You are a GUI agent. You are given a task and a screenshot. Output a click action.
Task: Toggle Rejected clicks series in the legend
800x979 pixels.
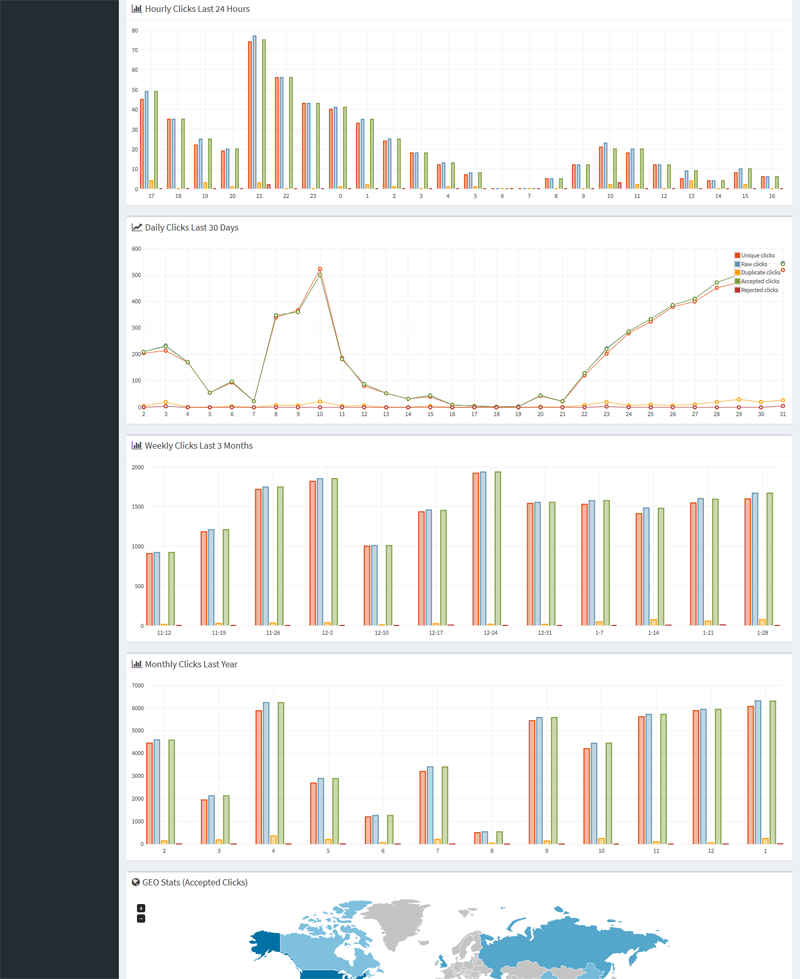point(759,290)
